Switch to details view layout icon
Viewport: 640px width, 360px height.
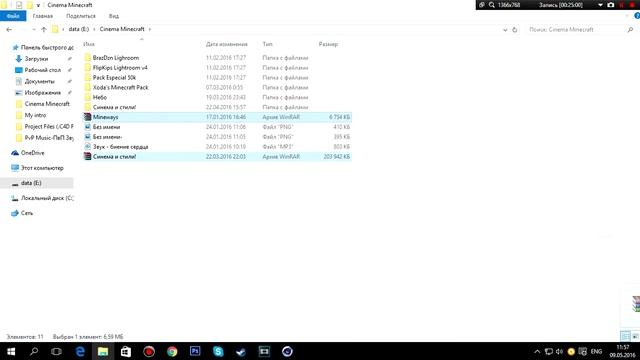click(625, 336)
